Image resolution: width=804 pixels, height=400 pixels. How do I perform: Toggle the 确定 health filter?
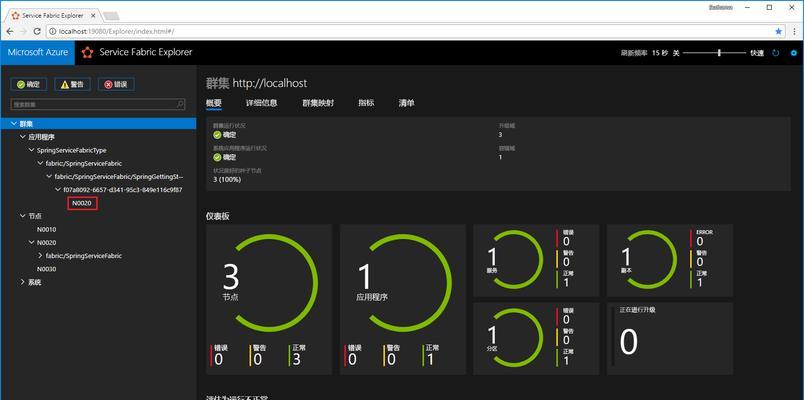[29, 85]
